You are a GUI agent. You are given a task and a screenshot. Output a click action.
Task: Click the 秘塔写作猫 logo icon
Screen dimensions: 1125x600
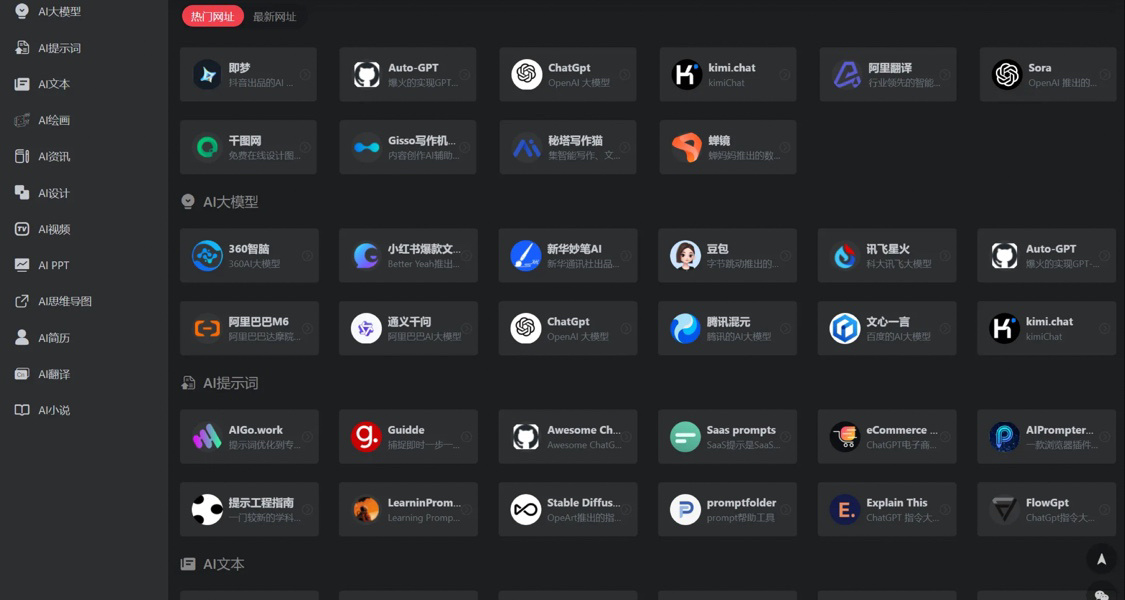point(527,147)
